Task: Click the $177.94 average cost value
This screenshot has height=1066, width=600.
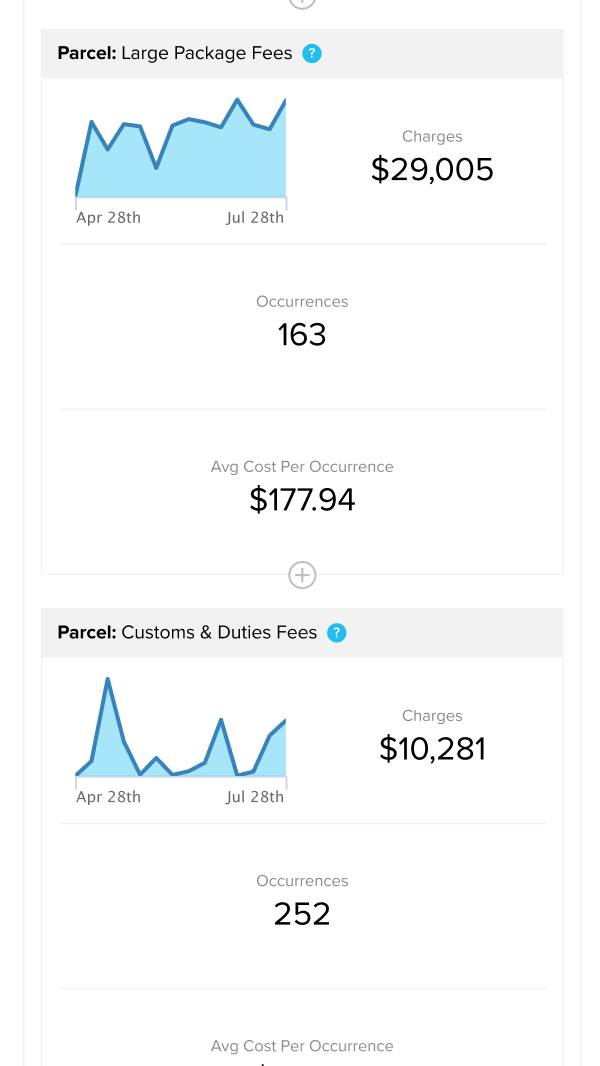Action: (x=302, y=500)
